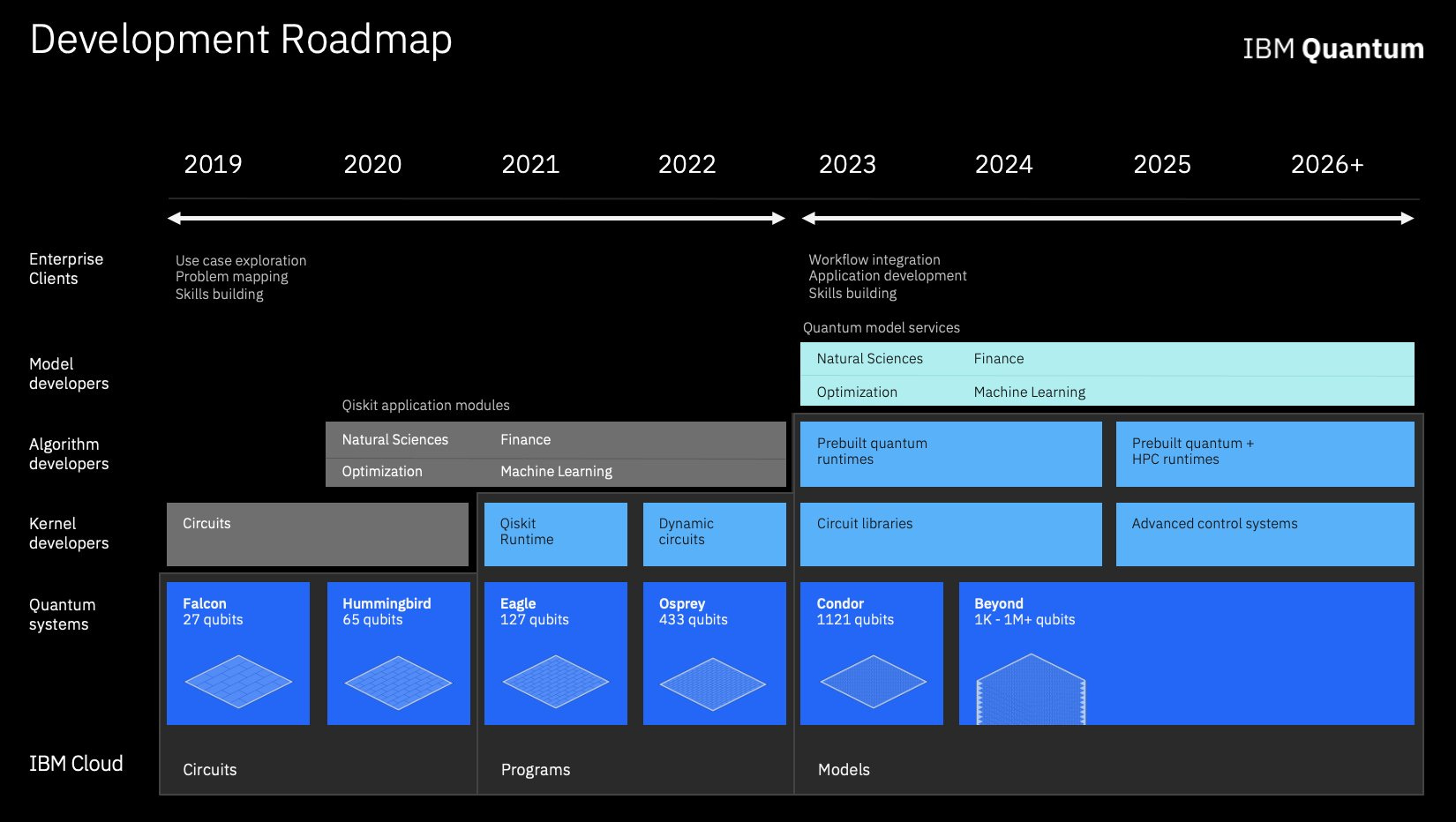Click the Falcon chip diagram icon
The height and width of the screenshot is (822, 1456).
pyautogui.click(x=238, y=682)
